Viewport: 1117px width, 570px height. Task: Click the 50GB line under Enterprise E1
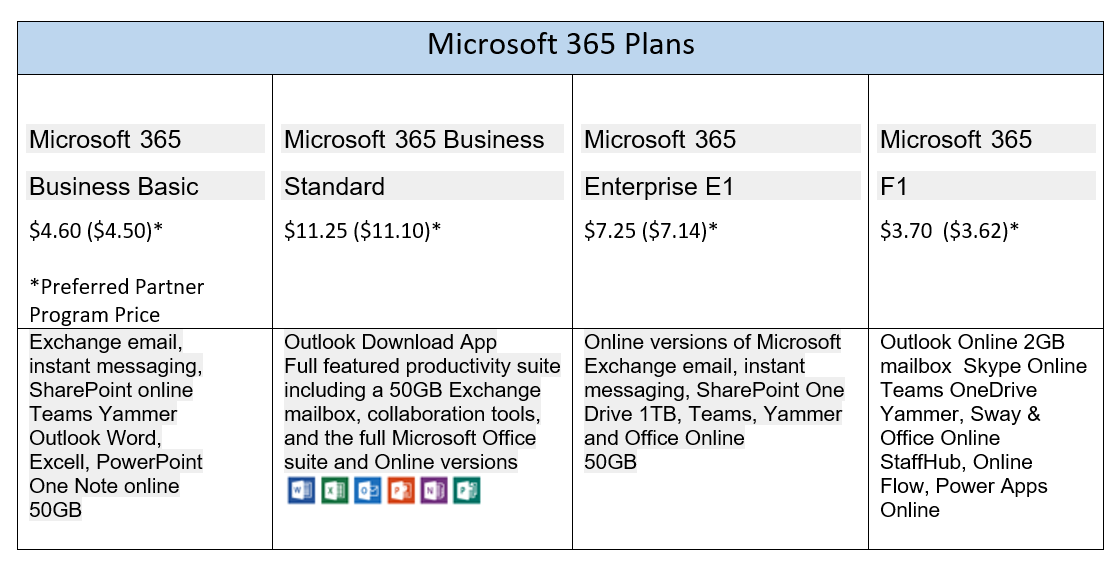(611, 462)
